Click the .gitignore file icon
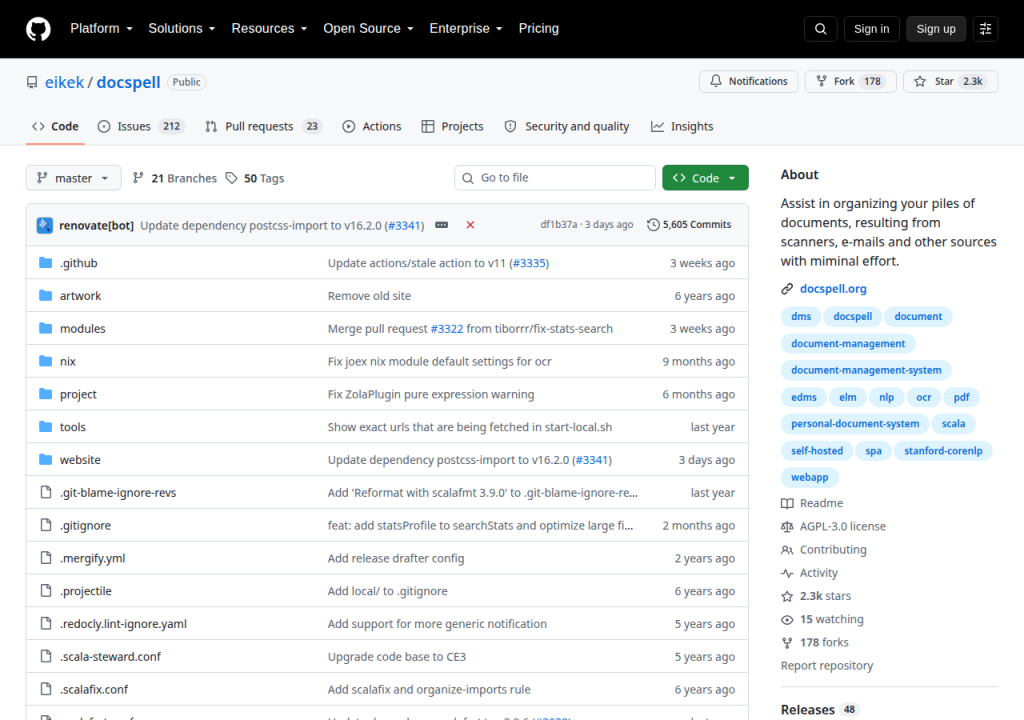Image resolution: width=1024 pixels, height=720 pixels. pyautogui.click(x=45, y=525)
